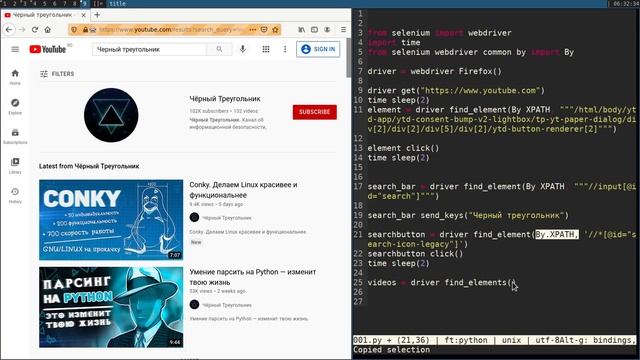Screen dimensions: 640x360
Task: Click Latest from Чёрный Треугольник heading
Action: tap(89, 167)
